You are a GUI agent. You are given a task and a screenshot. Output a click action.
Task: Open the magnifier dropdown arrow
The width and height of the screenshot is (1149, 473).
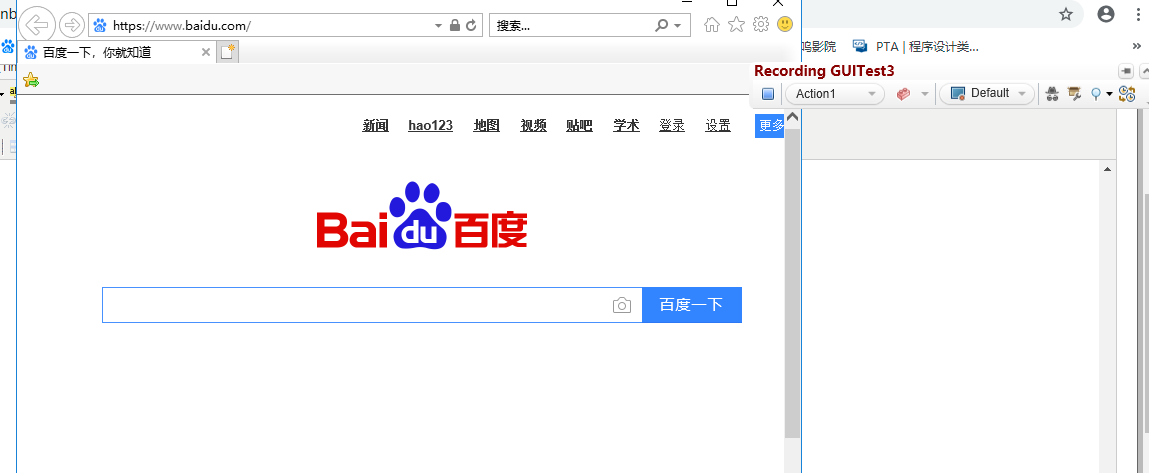coord(1109,94)
